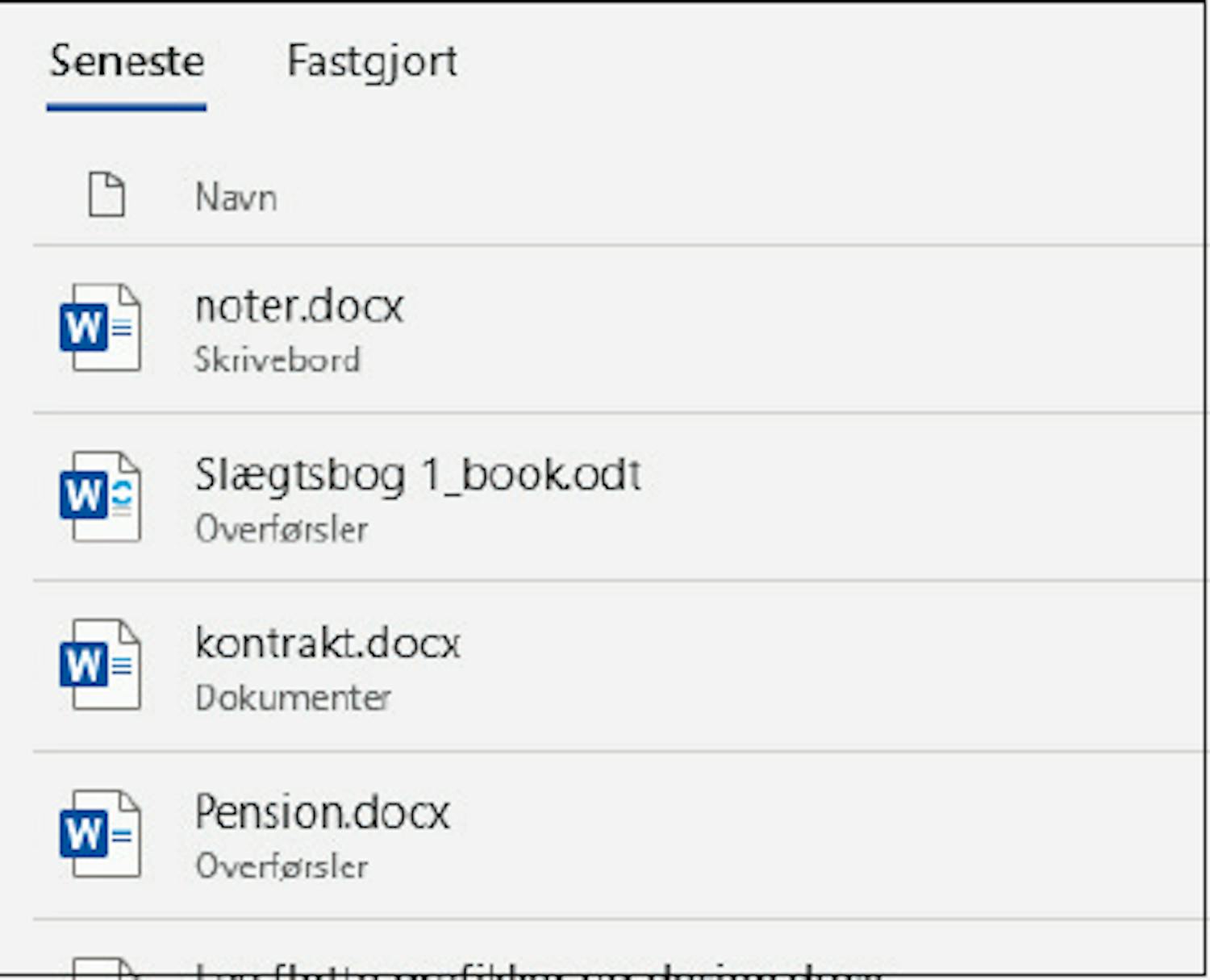Click Overførsler location under Pension.docx
The image size is (1210, 980).
tap(282, 866)
